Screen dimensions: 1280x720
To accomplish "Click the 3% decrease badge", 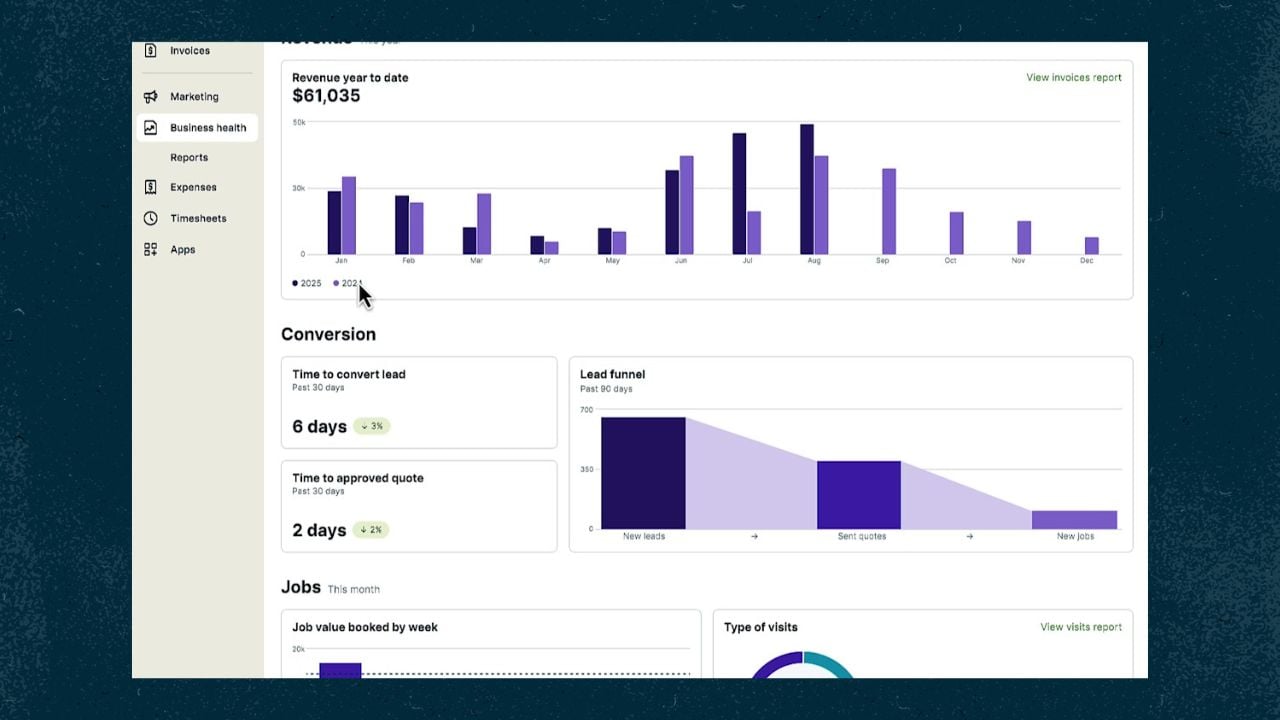I will (x=372, y=426).
